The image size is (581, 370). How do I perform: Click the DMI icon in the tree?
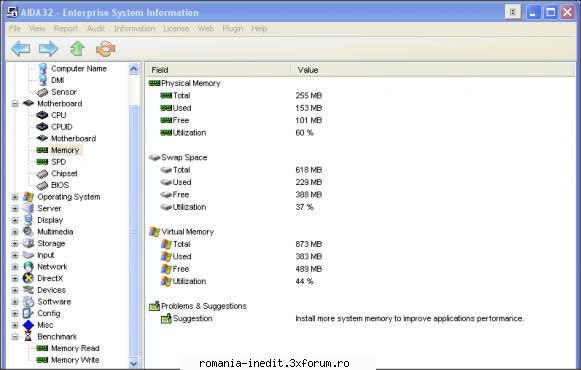tap(43, 80)
